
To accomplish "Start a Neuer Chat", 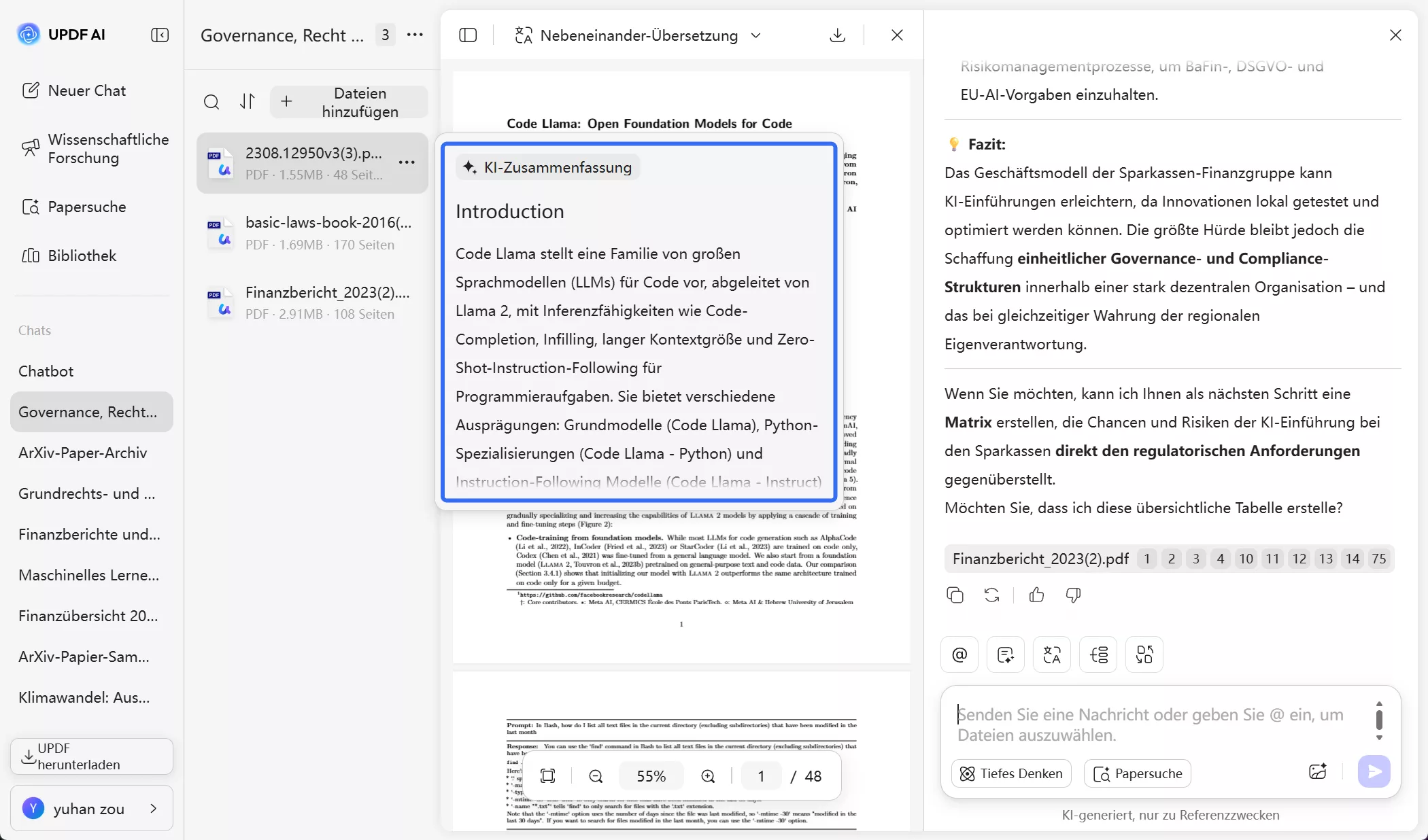I will click(x=86, y=90).
